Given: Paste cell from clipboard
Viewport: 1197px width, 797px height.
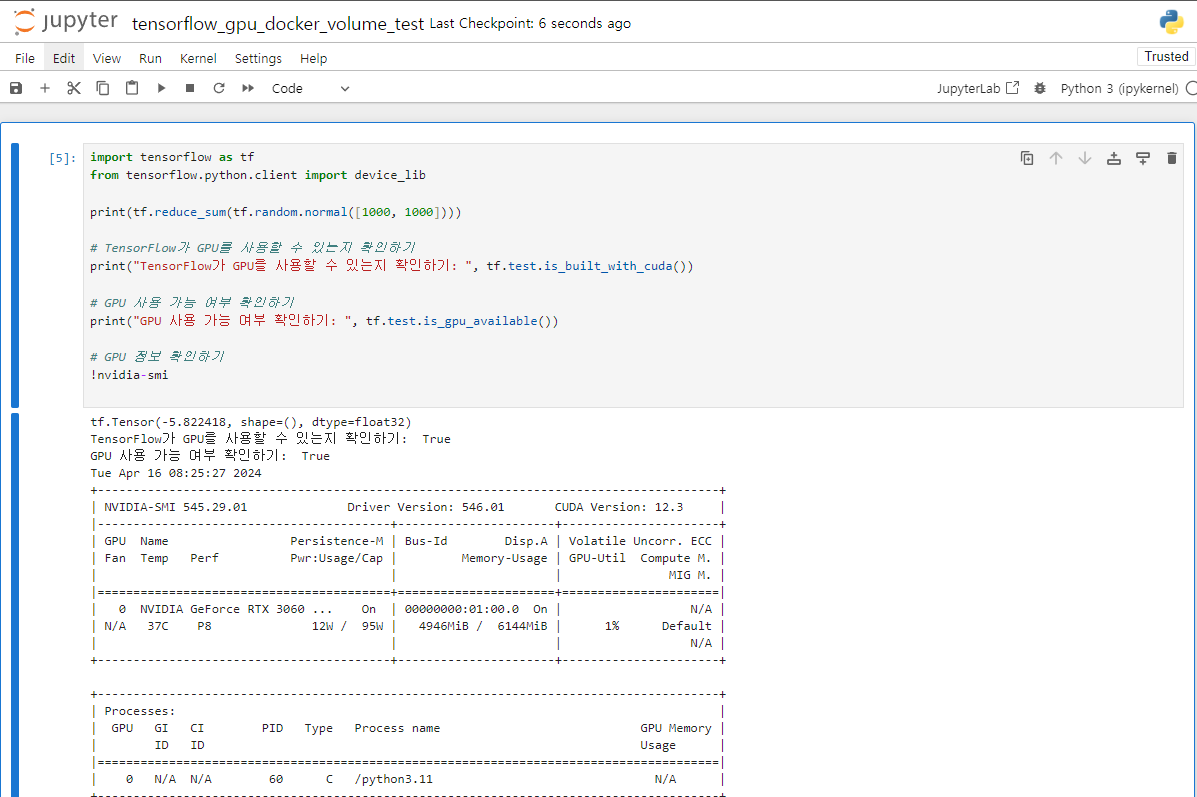Looking at the screenshot, I should (132, 89).
